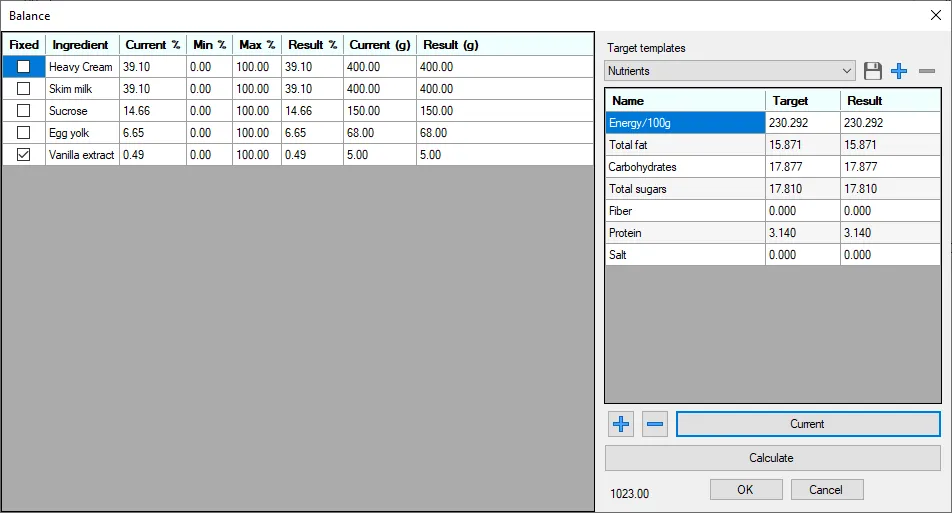Check the Fixed box for Heavy Cream
The height and width of the screenshot is (513, 952).
coord(23,67)
